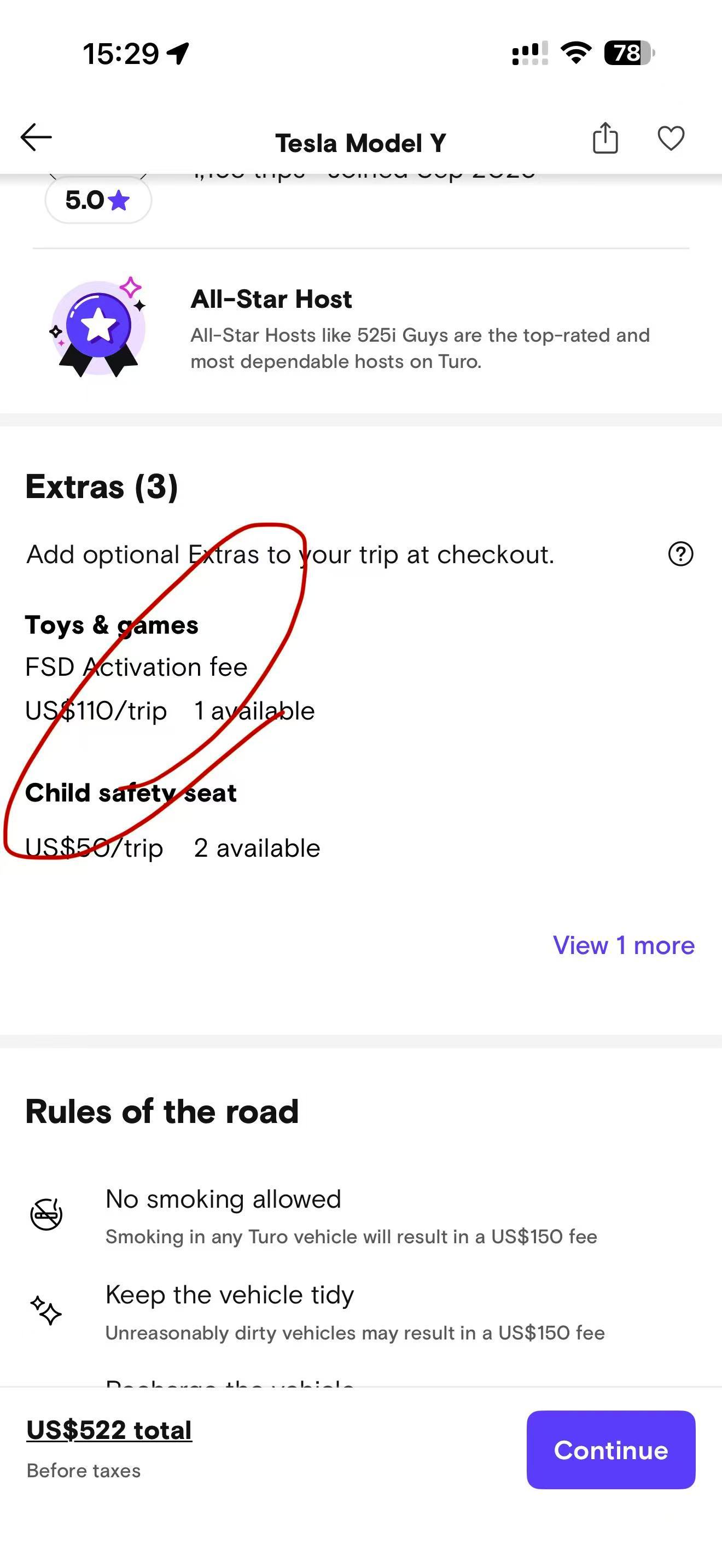Viewport: 722px width, 1568px height.
Task: Favorite the car with heart icon
Action: (x=671, y=138)
